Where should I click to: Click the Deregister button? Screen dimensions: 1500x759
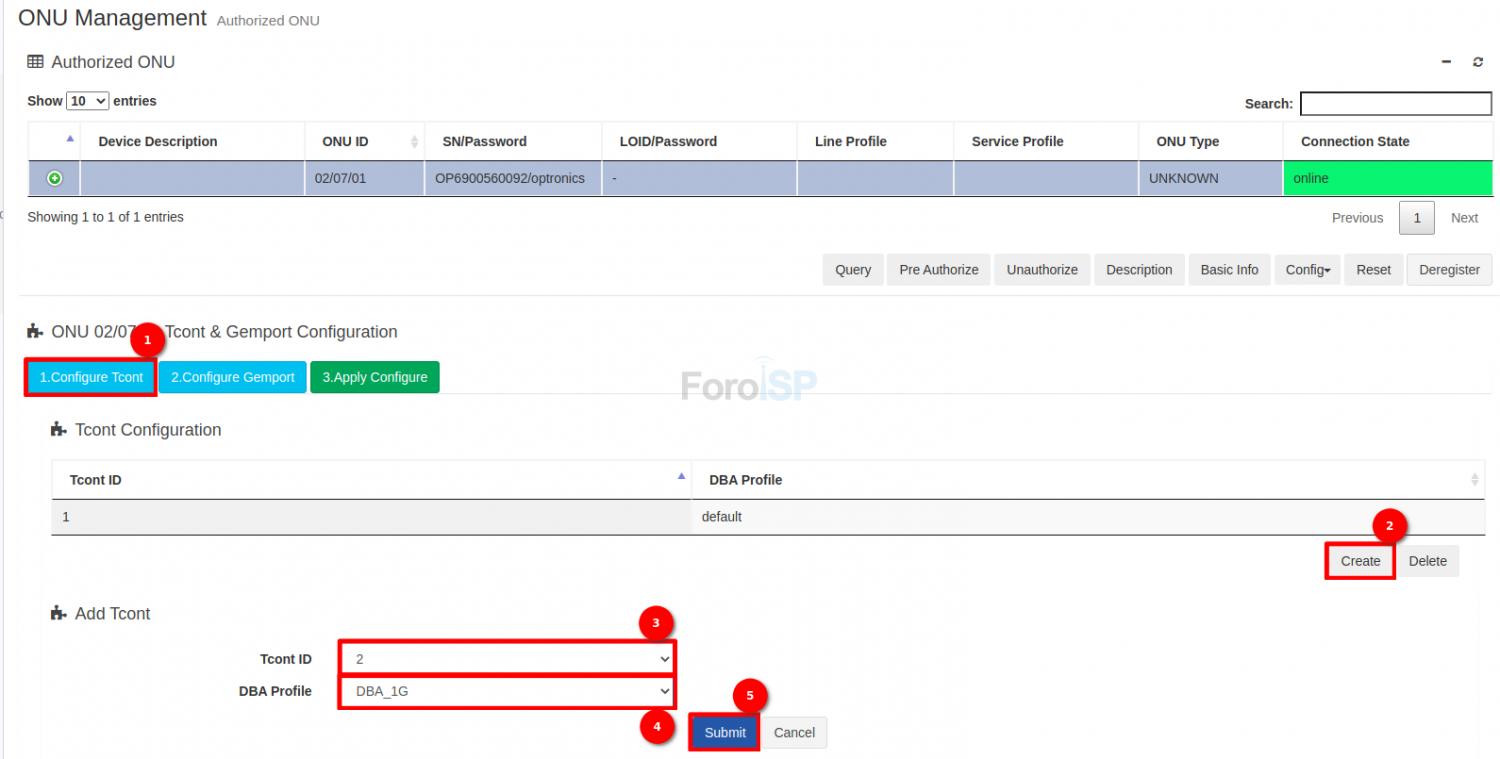click(1449, 270)
